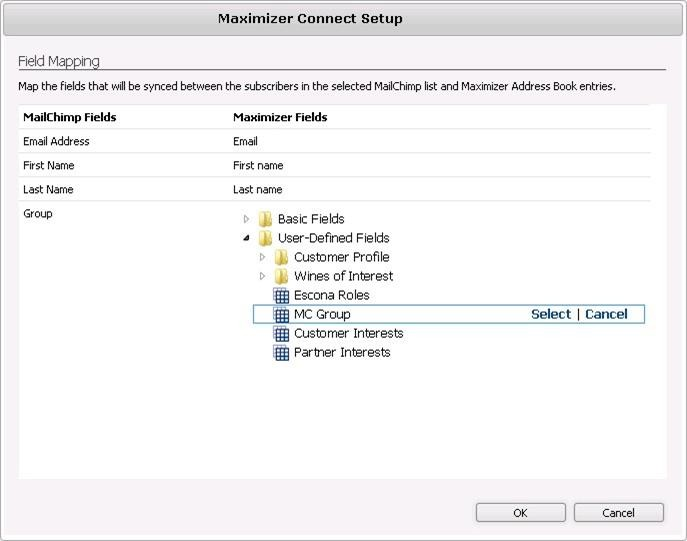Click the MailChimp Fields column header

[70, 117]
